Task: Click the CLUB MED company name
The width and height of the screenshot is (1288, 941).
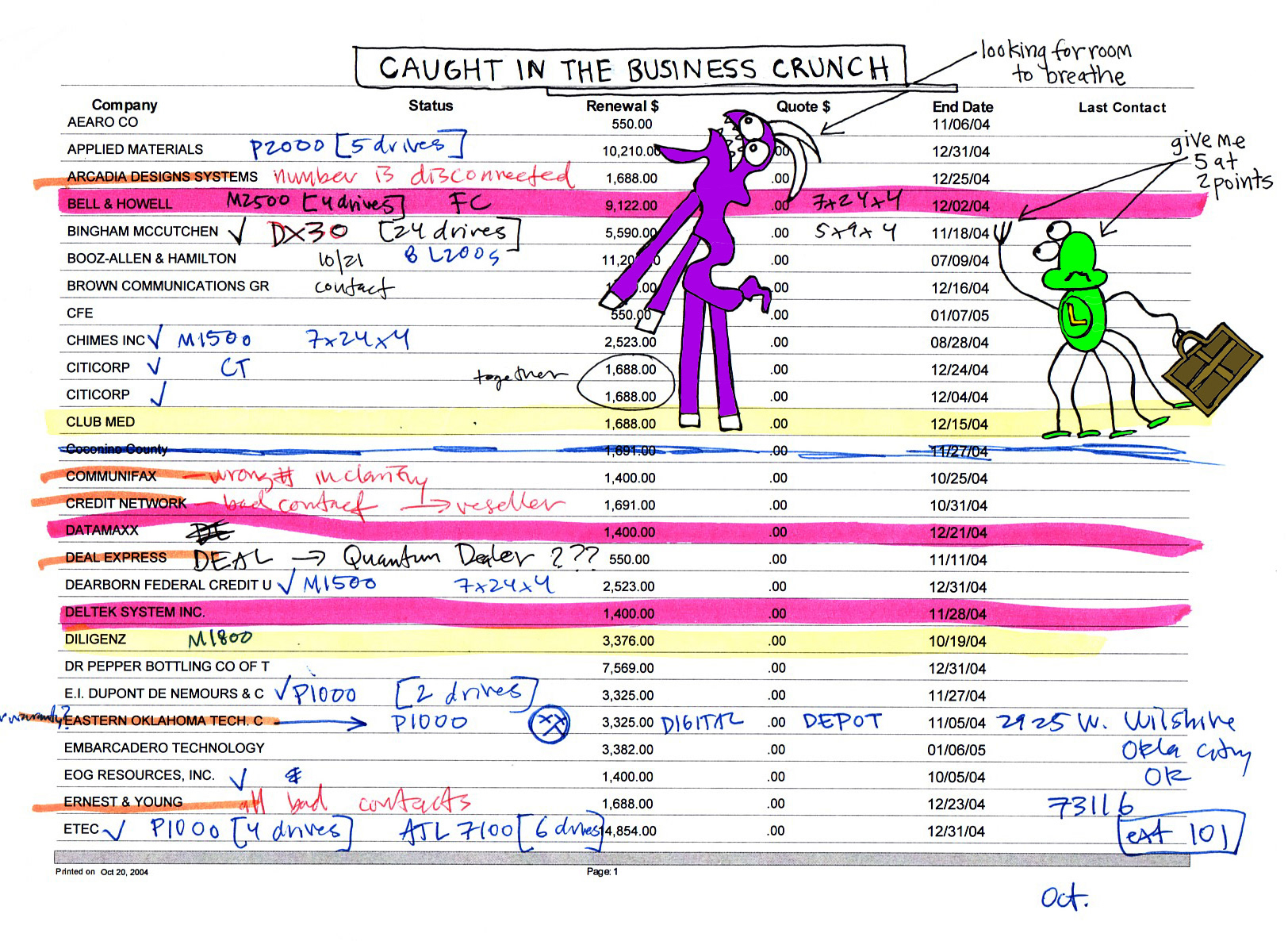Action: (101, 421)
